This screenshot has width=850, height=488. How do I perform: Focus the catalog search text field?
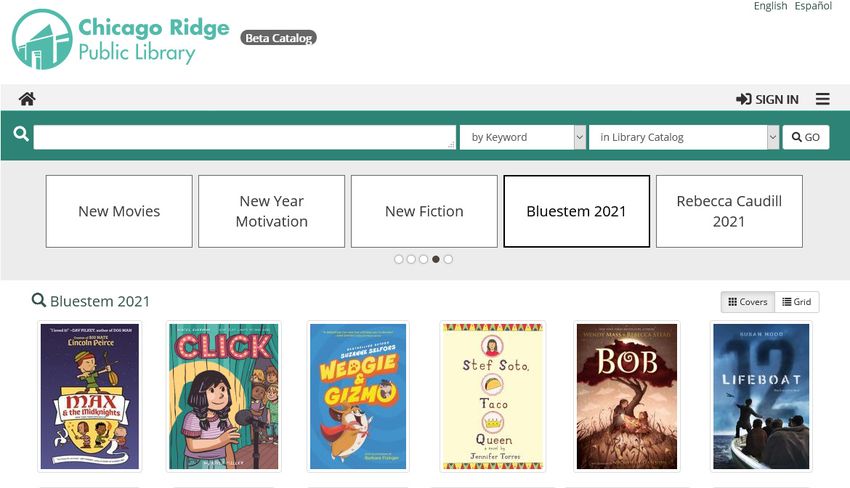click(x=244, y=137)
